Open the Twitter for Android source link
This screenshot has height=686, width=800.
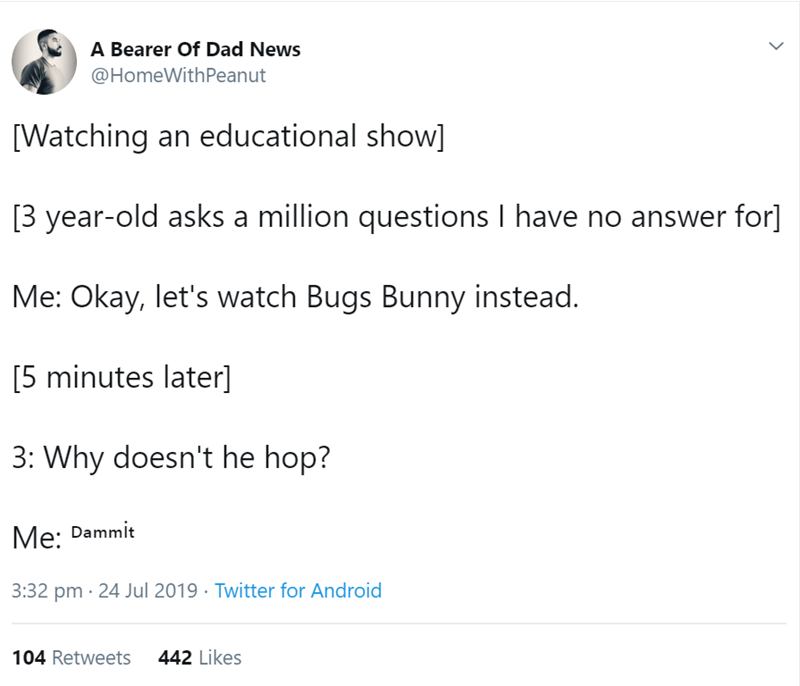[x=298, y=590]
